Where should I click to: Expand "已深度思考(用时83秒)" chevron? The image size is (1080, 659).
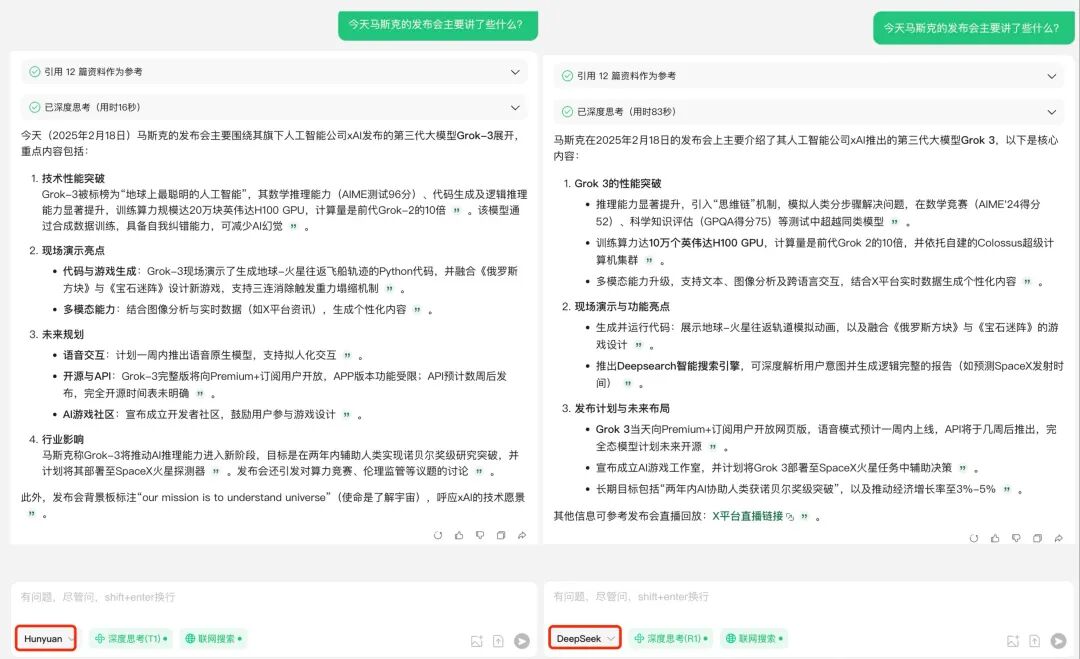click(1051, 112)
